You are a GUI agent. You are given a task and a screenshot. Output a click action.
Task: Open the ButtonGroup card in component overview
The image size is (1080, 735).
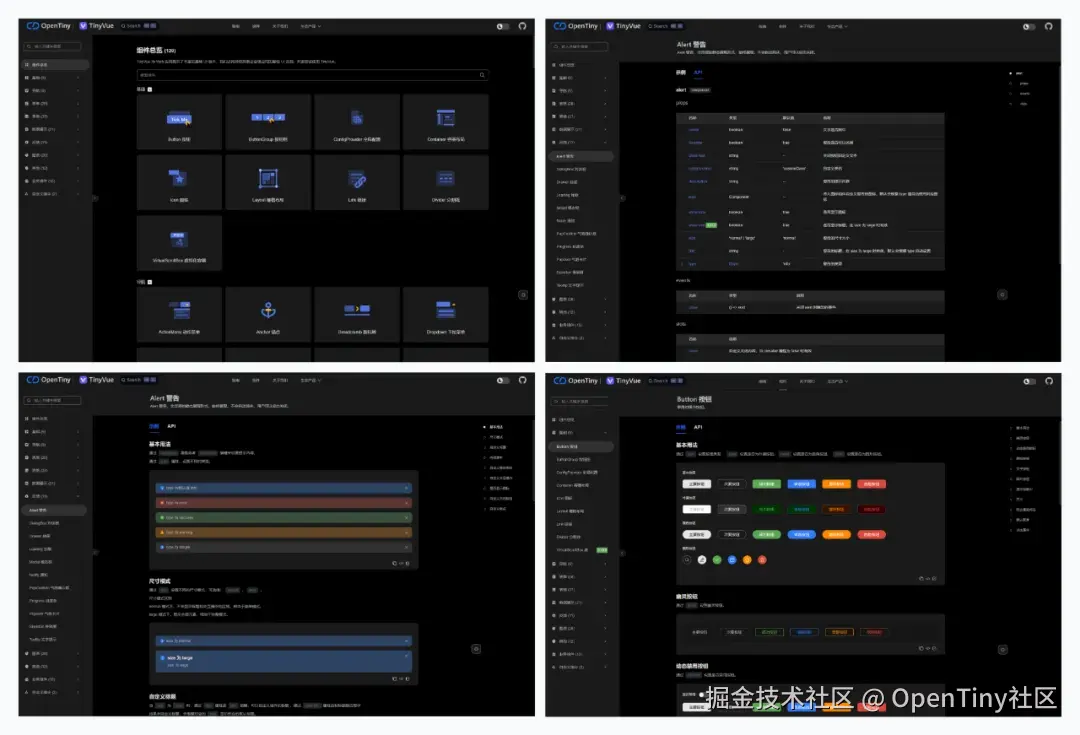268,122
